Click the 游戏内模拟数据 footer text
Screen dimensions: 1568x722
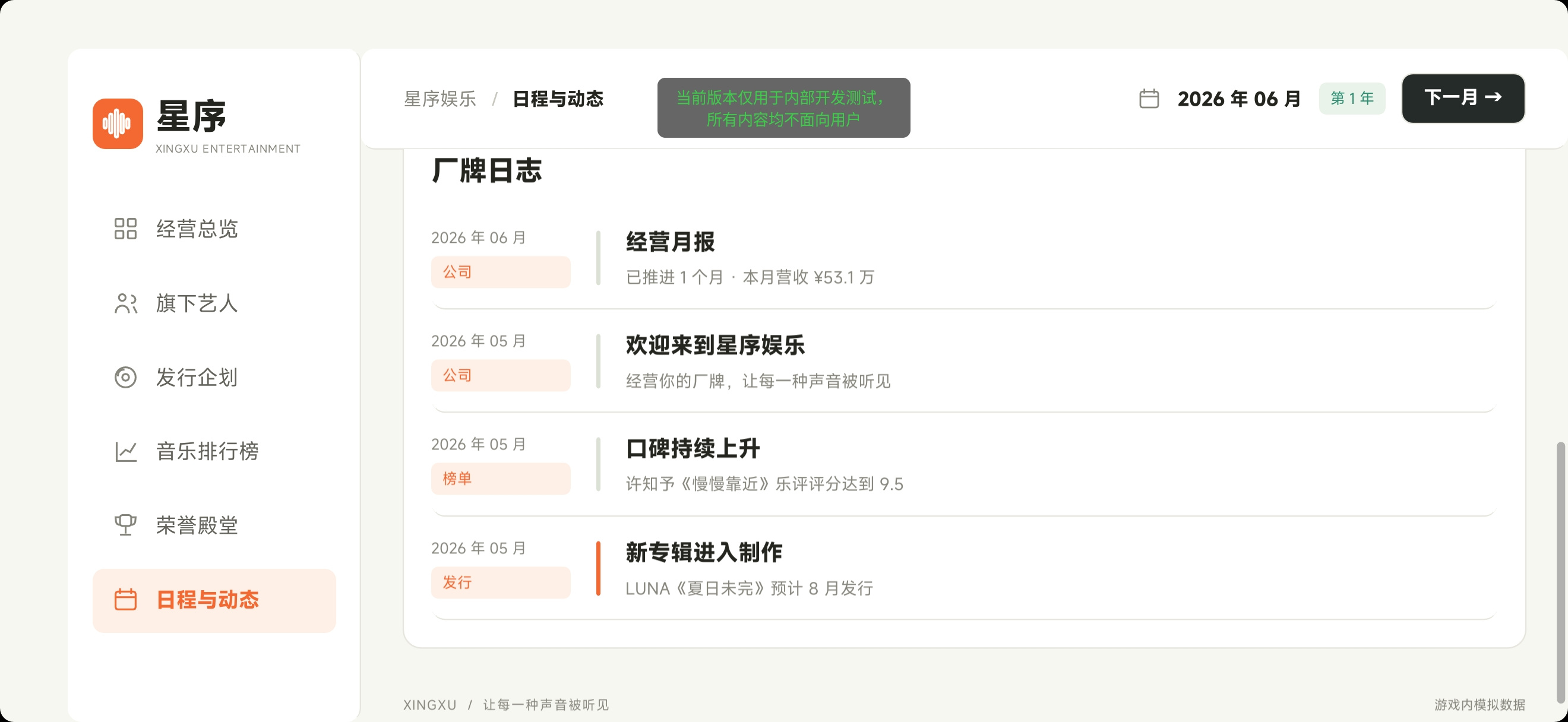pyautogui.click(x=1480, y=704)
